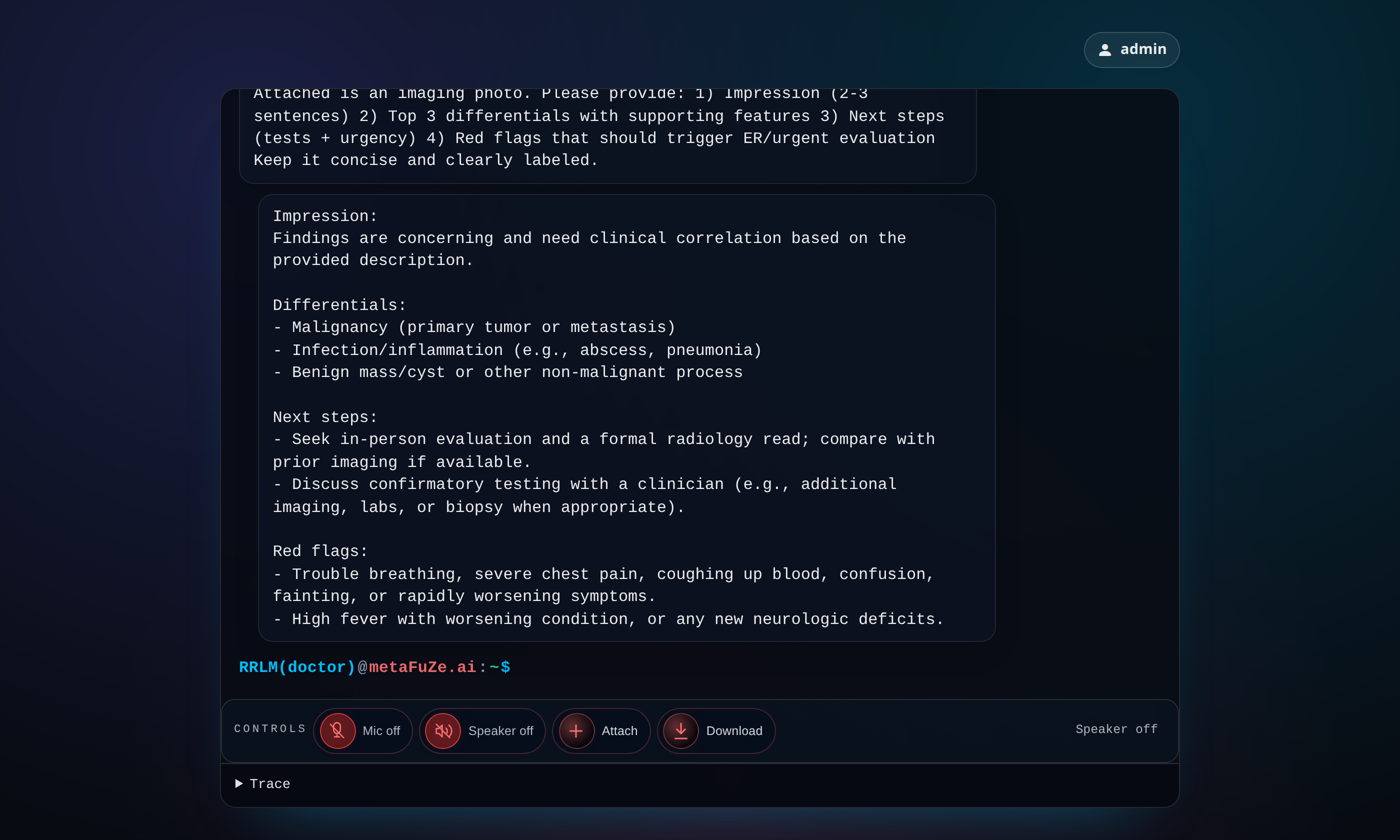The width and height of the screenshot is (1400, 840).
Task: Open the admin account menu
Action: pos(1142,50)
